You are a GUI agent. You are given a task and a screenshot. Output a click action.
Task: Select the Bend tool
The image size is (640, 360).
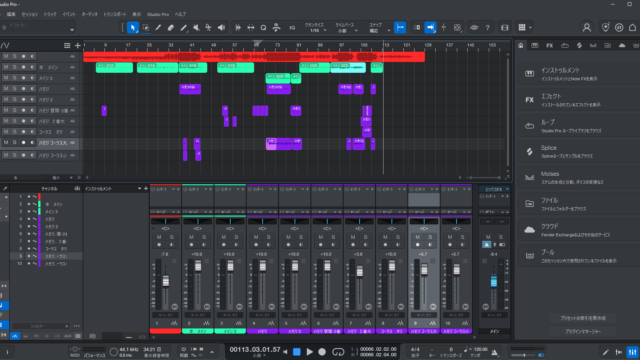coord(209,28)
